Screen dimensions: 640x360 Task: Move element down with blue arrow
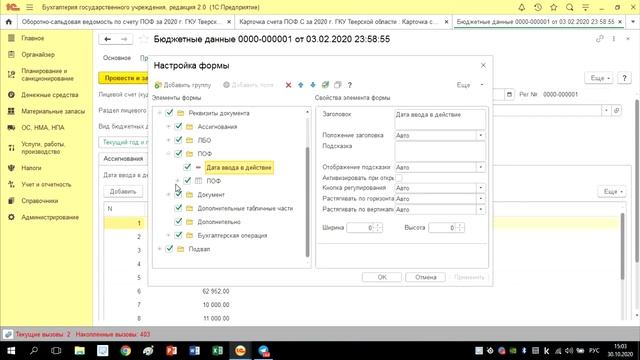313,85
